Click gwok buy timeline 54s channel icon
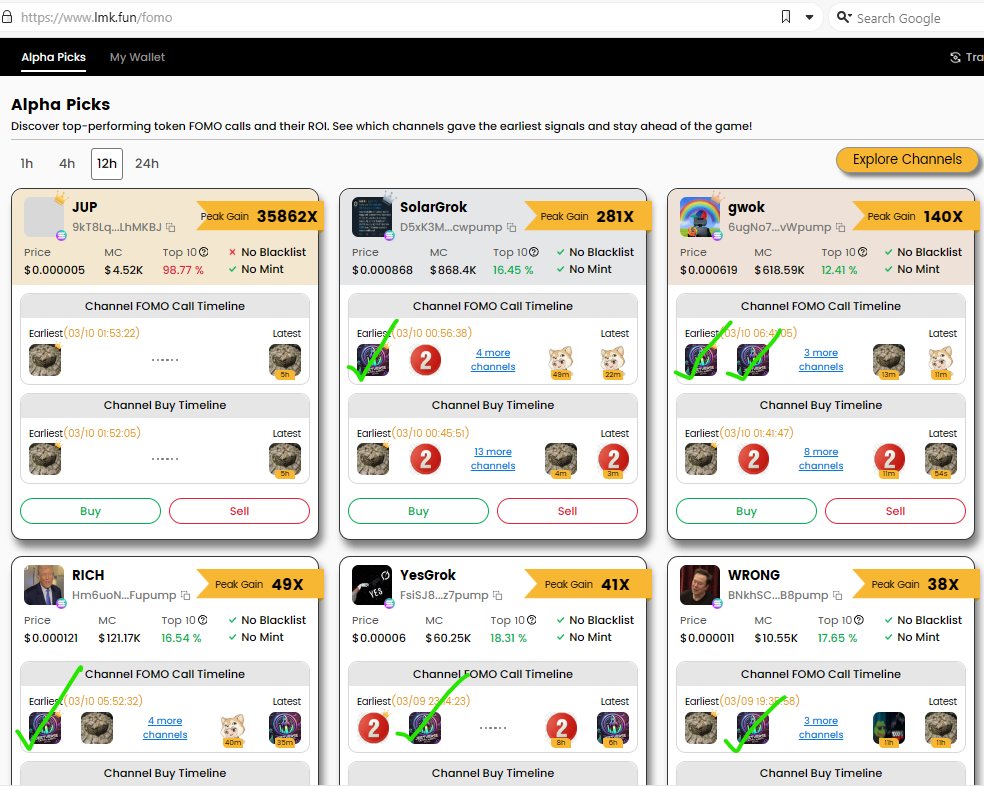 (941, 460)
